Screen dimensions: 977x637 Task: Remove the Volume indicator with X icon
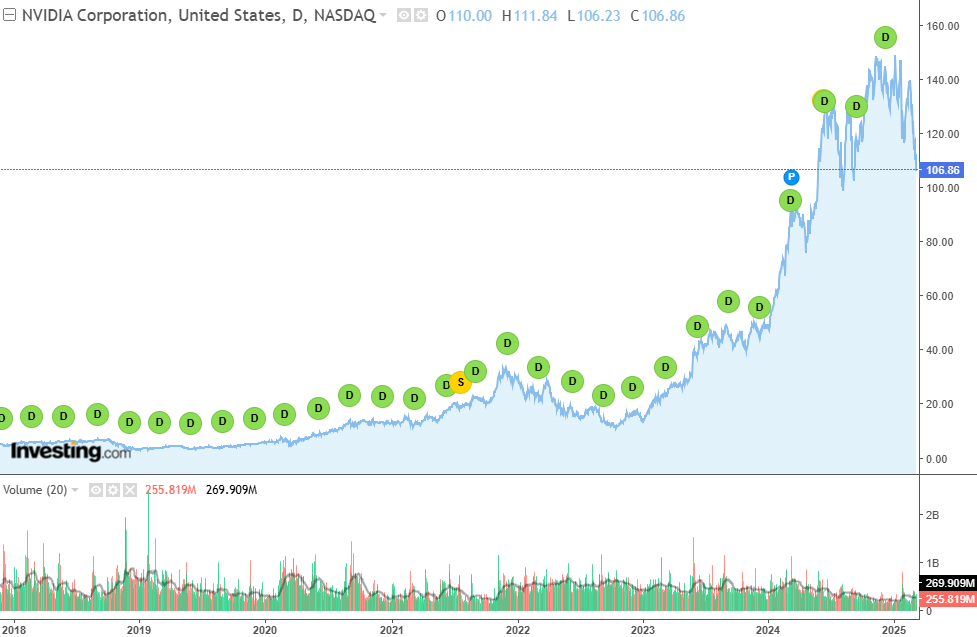(x=130, y=490)
